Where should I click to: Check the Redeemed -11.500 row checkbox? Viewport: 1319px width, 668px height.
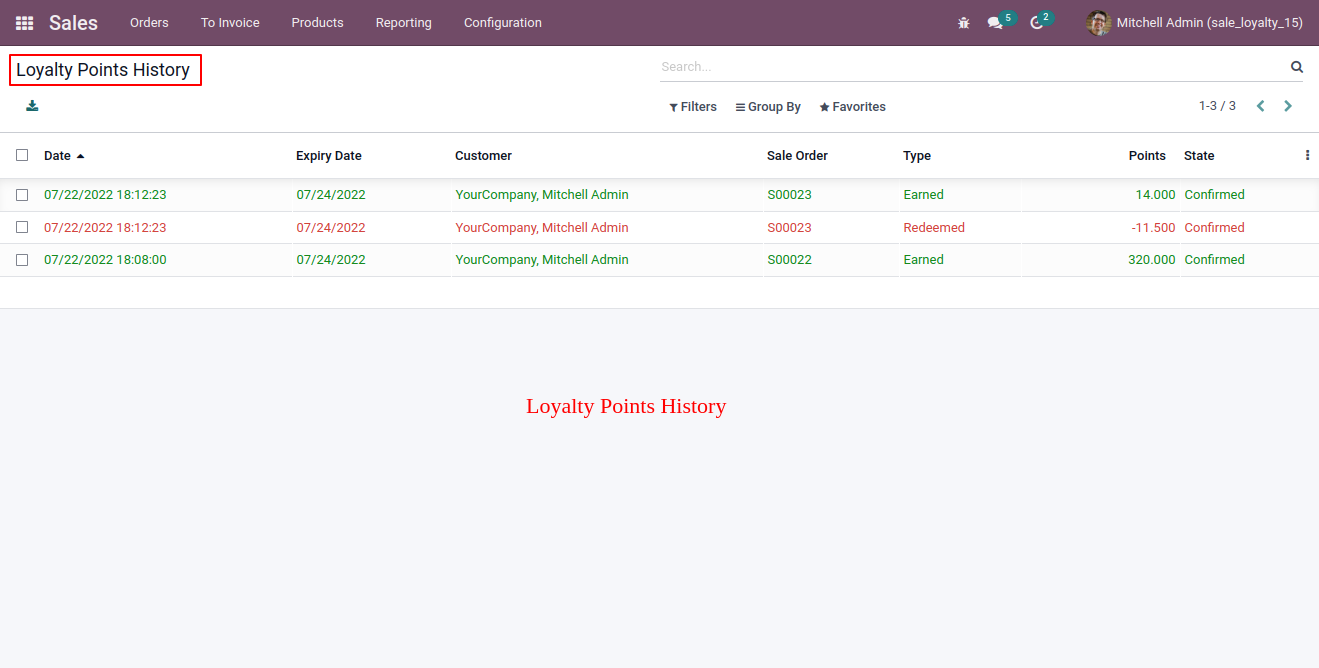22,227
